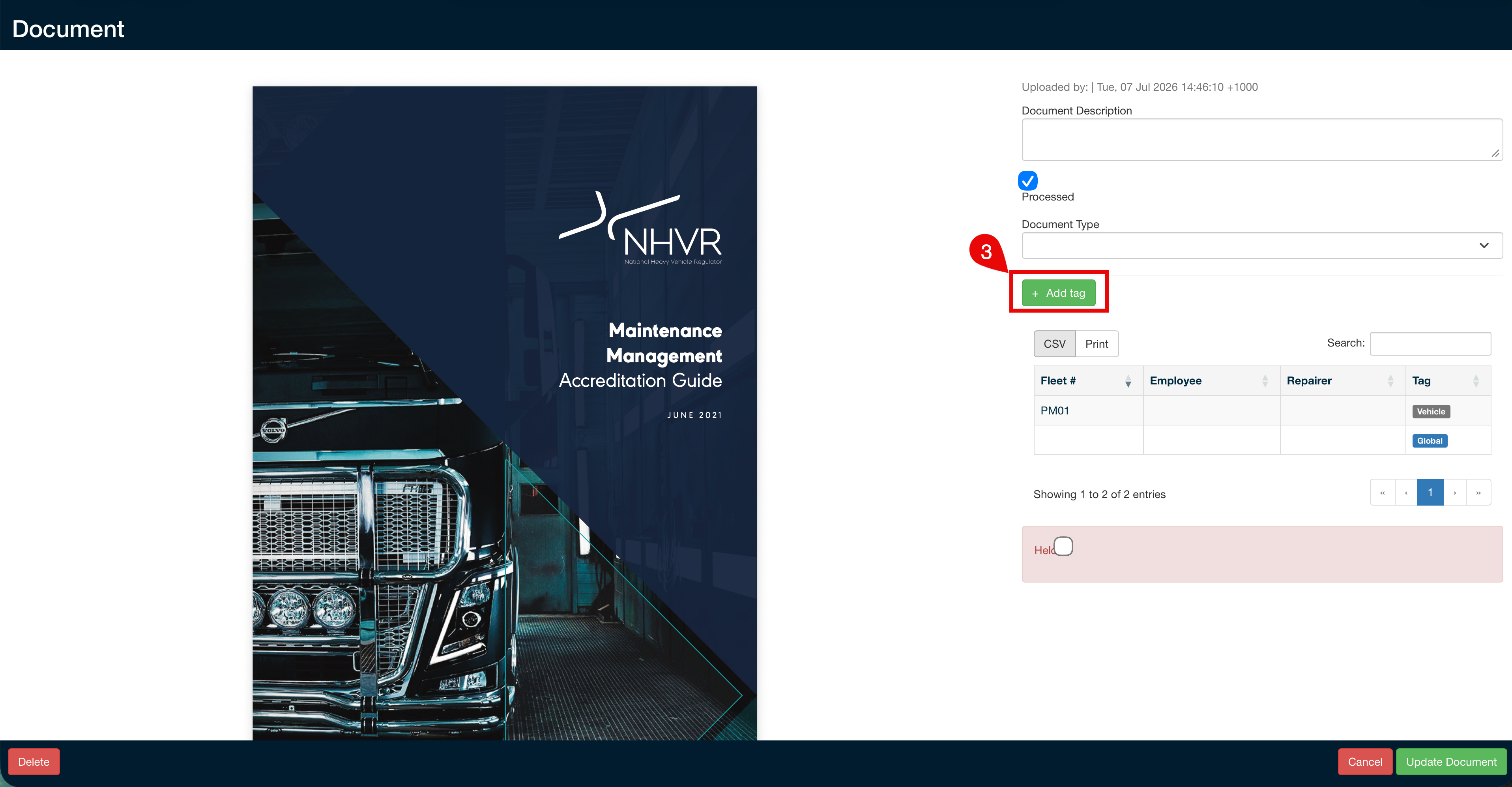The width and height of the screenshot is (1512, 787).
Task: Sort the table by Repairer column
Action: tap(1343, 380)
